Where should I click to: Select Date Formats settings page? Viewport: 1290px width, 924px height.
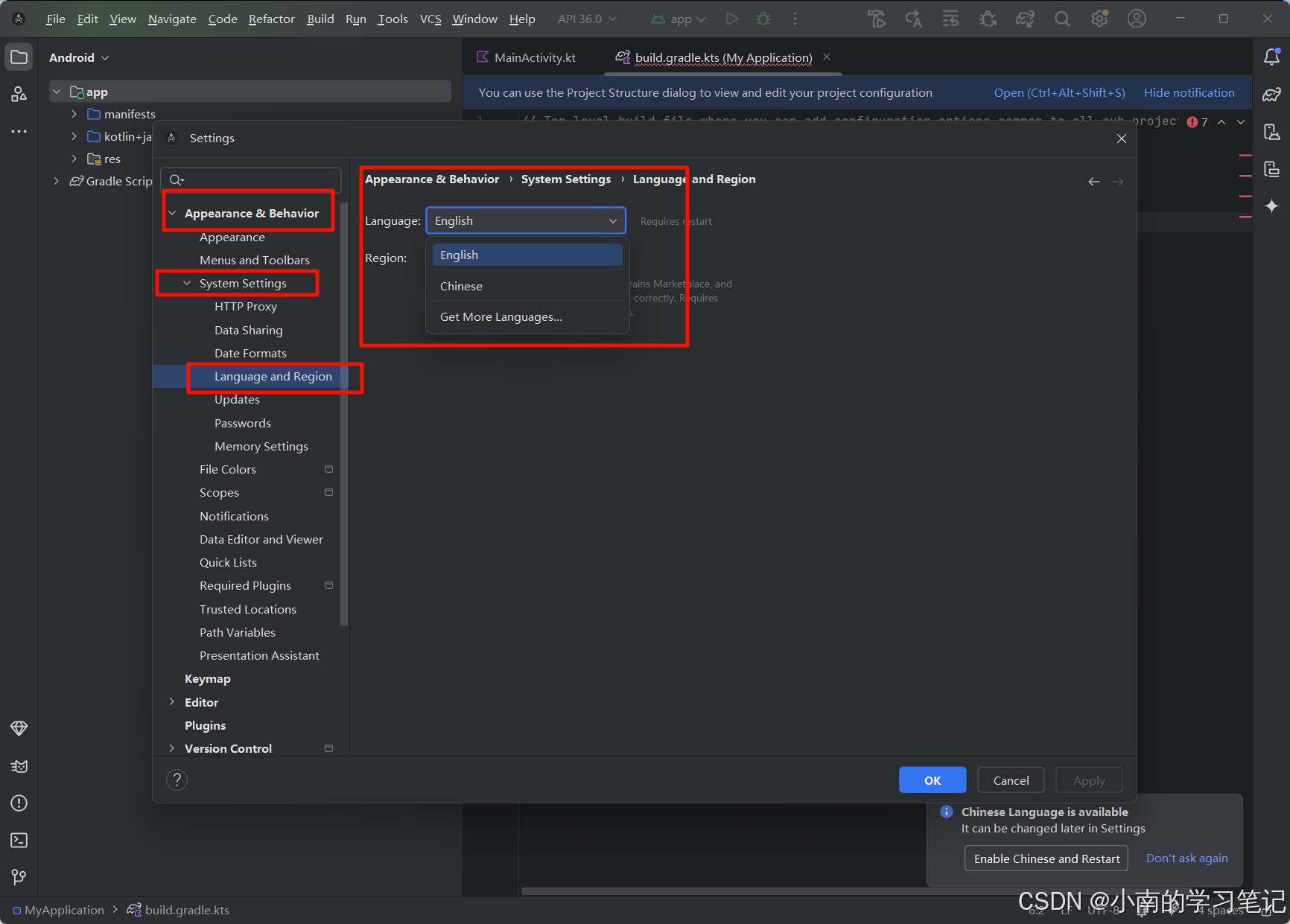pyautogui.click(x=250, y=354)
